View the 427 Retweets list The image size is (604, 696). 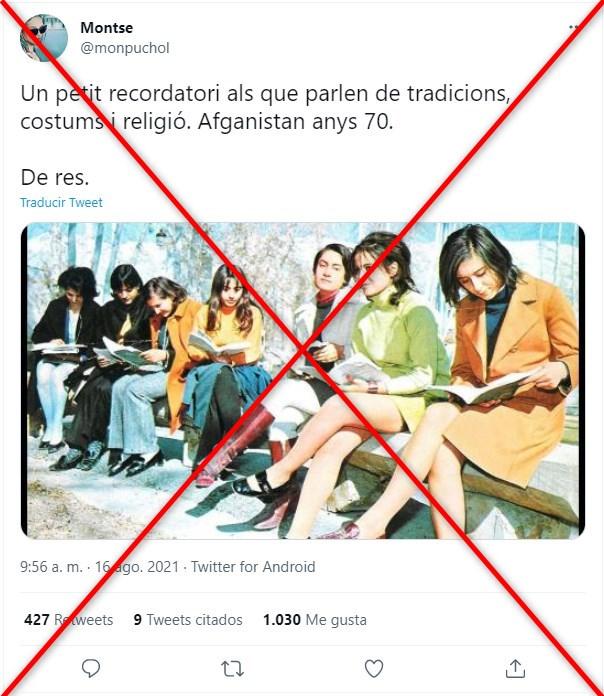coord(68,620)
